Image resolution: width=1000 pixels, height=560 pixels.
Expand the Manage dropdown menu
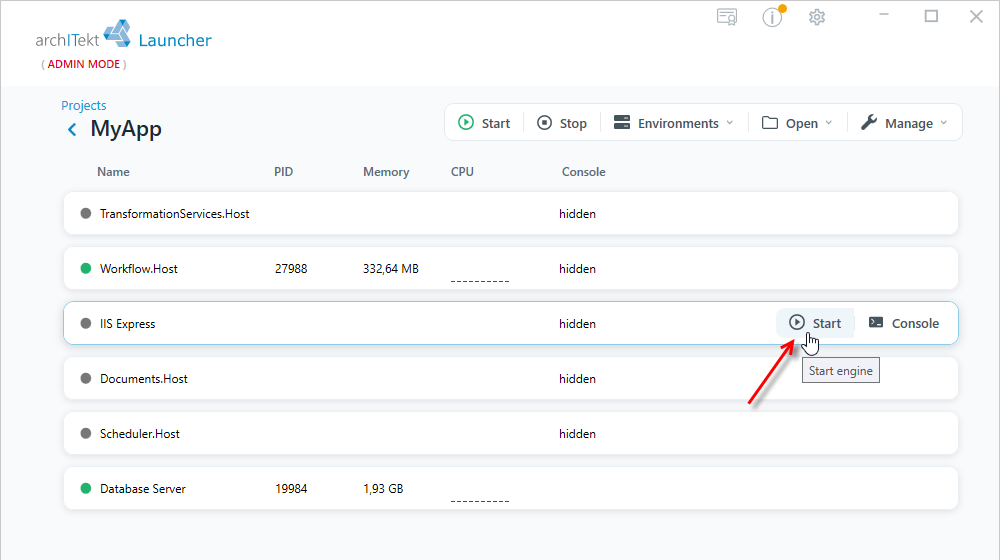coord(904,123)
